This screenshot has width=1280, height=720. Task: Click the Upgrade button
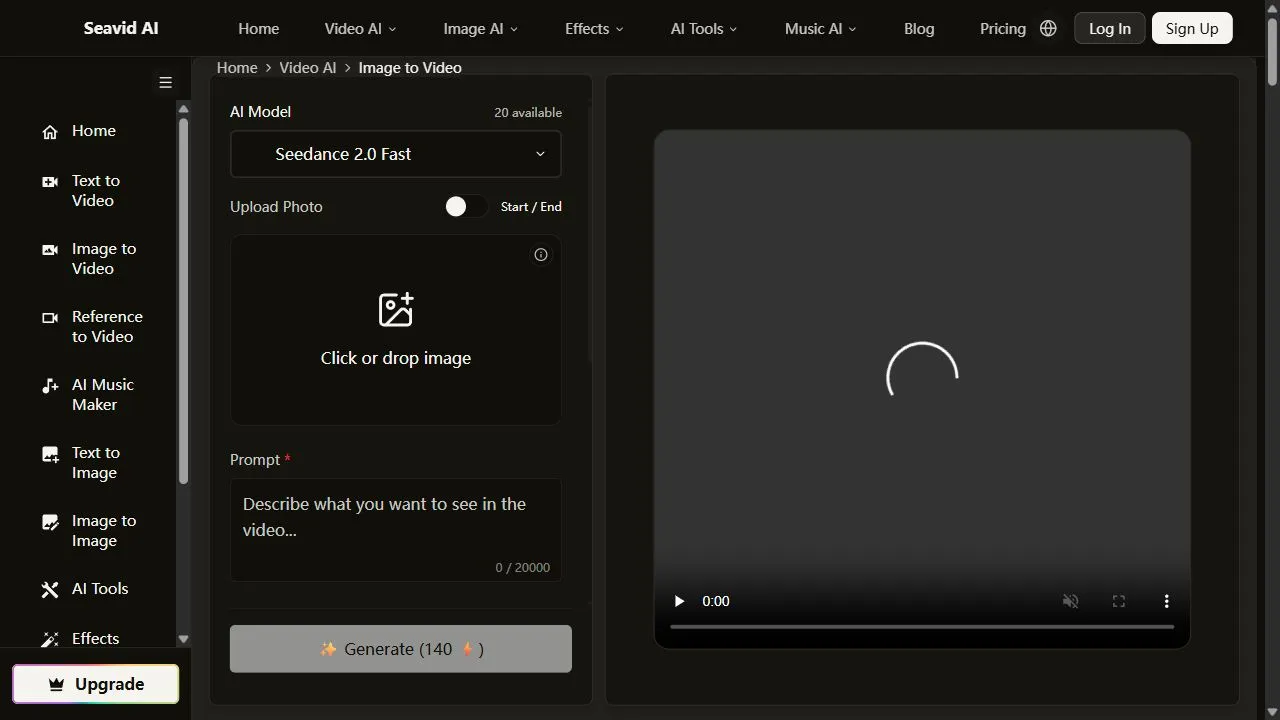[96, 684]
